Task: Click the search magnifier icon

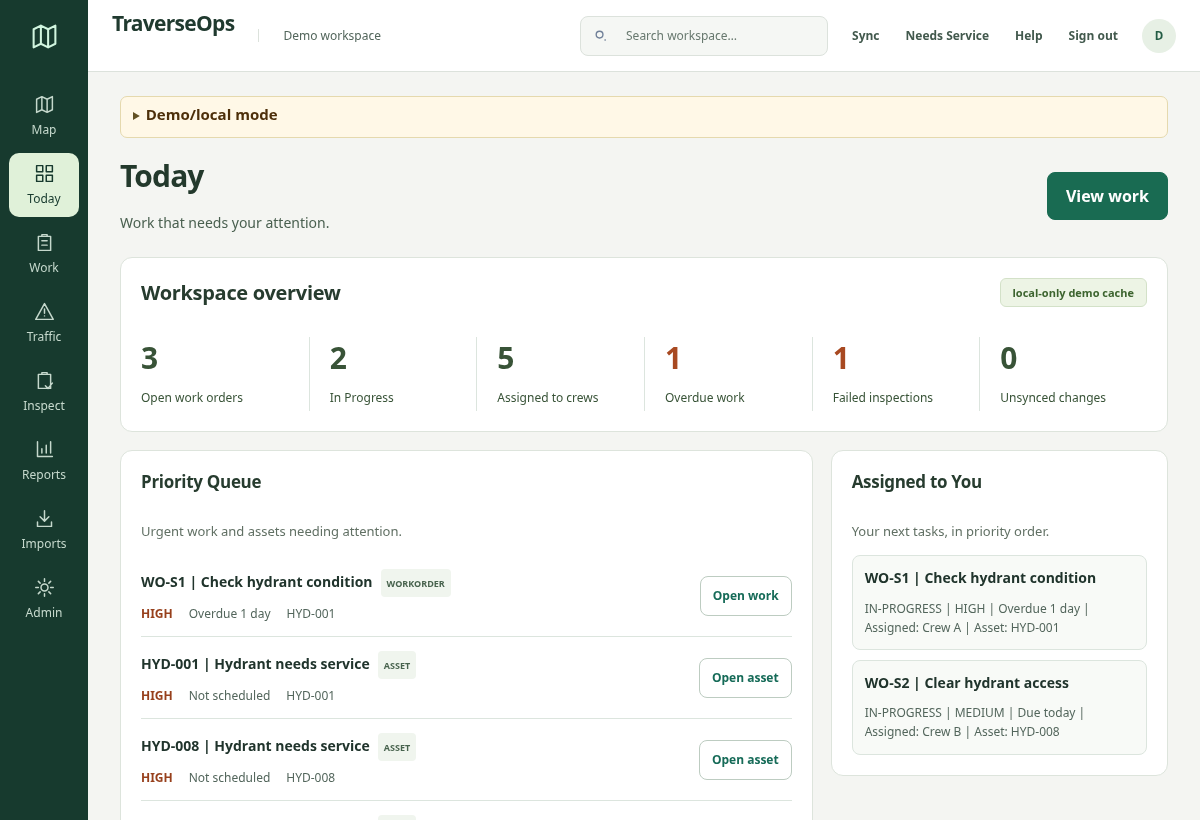Action: click(x=601, y=35)
